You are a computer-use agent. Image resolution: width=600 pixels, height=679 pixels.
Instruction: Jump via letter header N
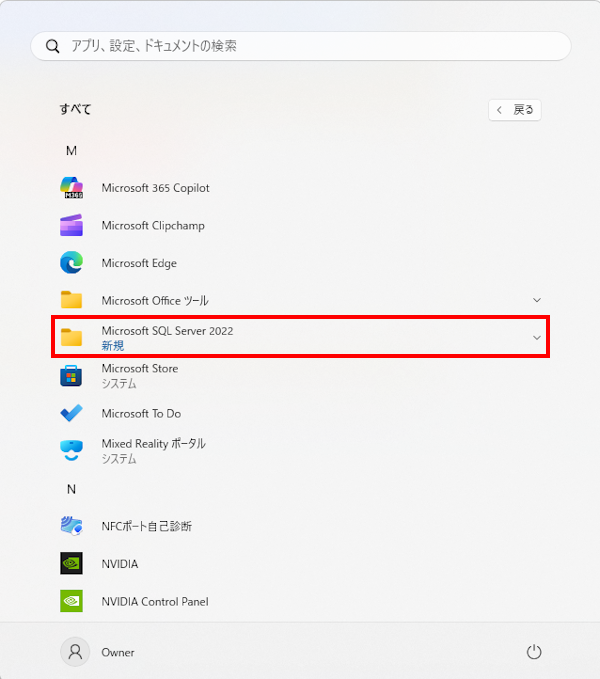pyautogui.click(x=71, y=489)
